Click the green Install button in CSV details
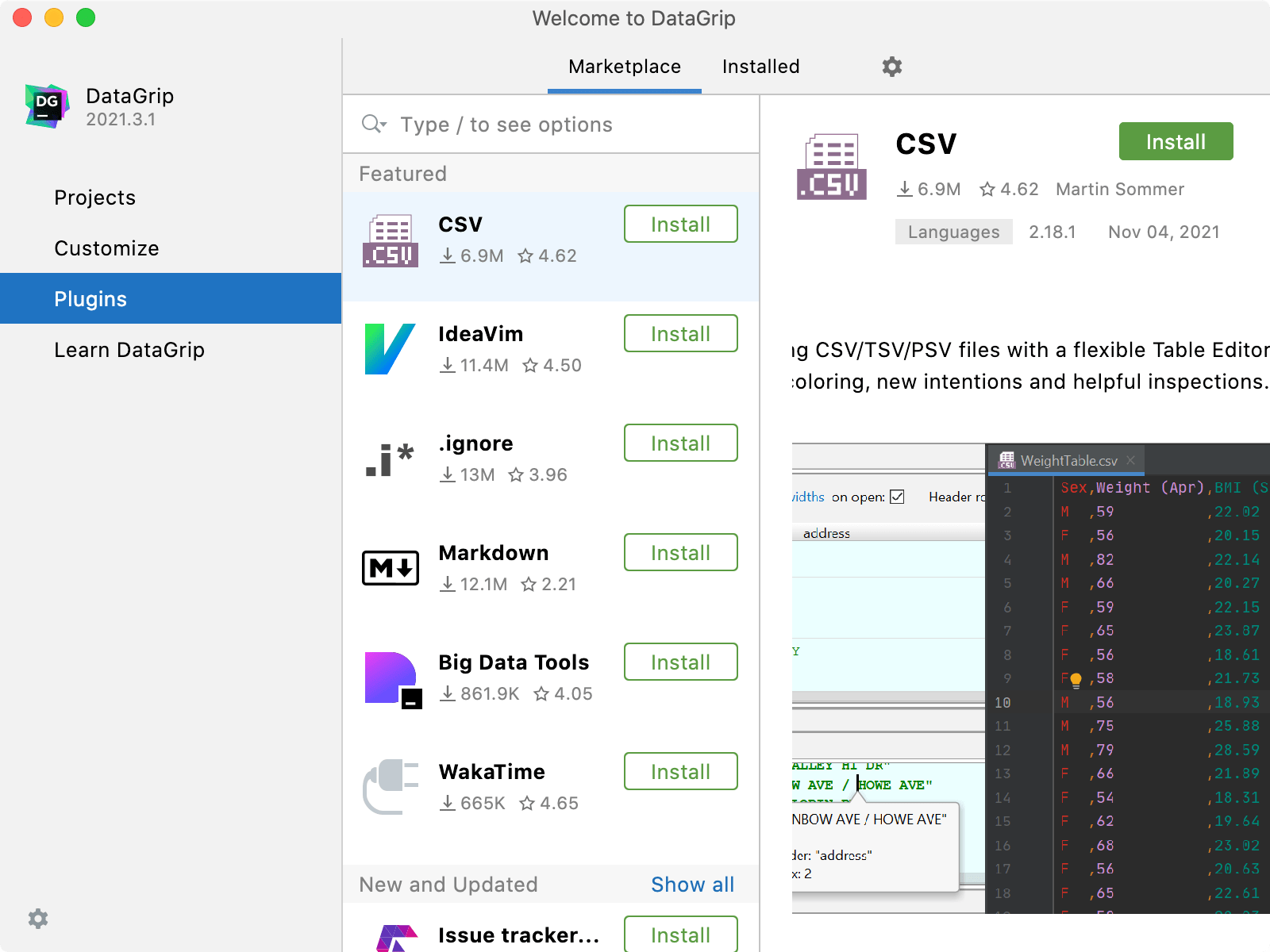 tap(1176, 141)
